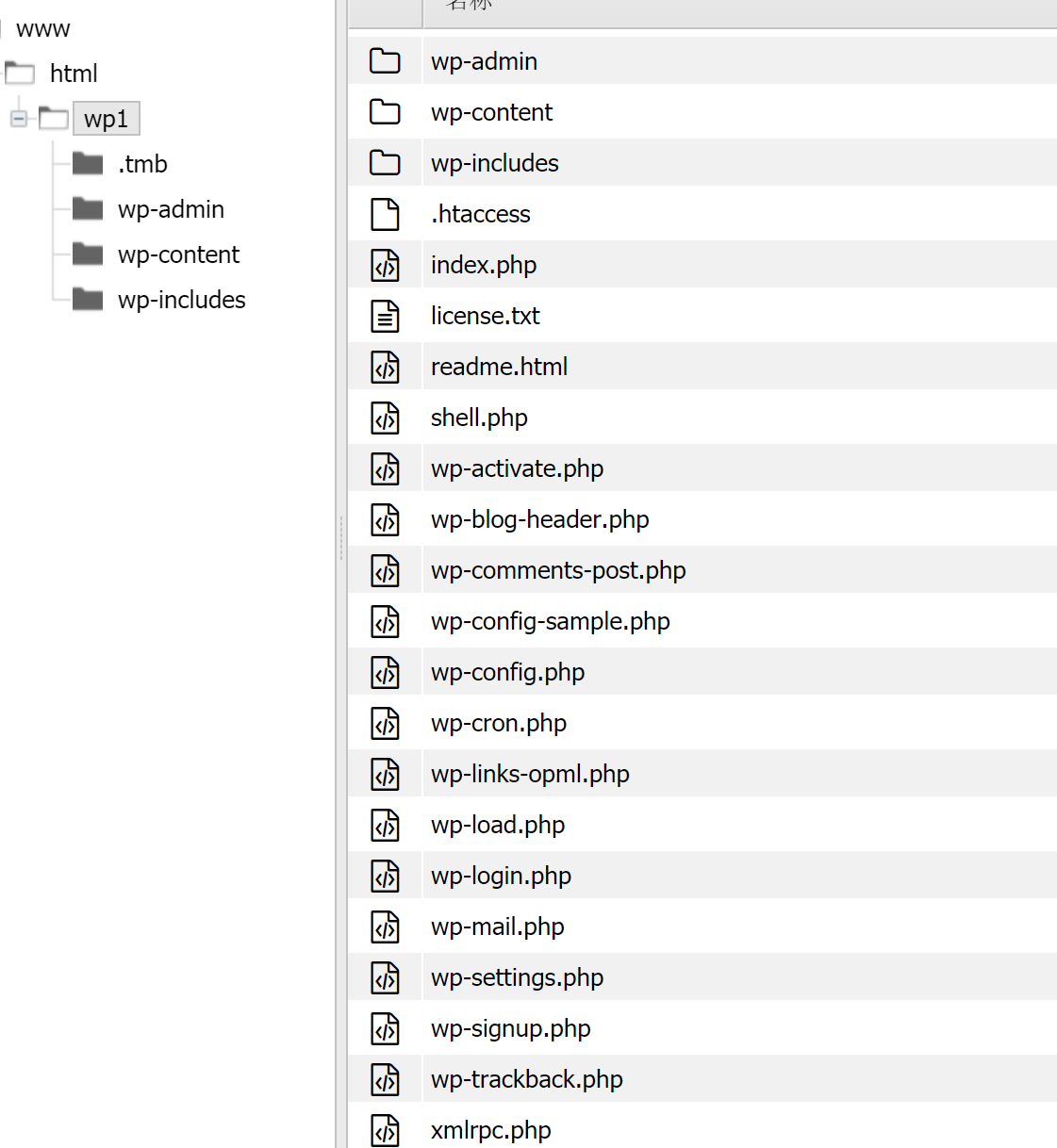
Task: Click the wp-login.php file icon
Action: pos(385,876)
